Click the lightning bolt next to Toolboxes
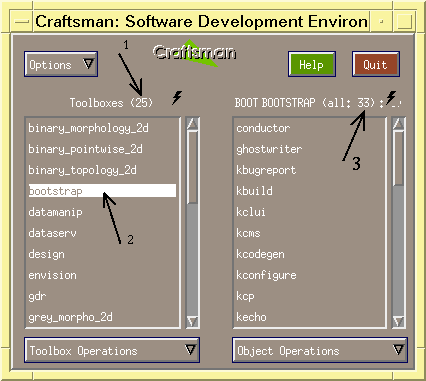 pyautogui.click(x=177, y=98)
